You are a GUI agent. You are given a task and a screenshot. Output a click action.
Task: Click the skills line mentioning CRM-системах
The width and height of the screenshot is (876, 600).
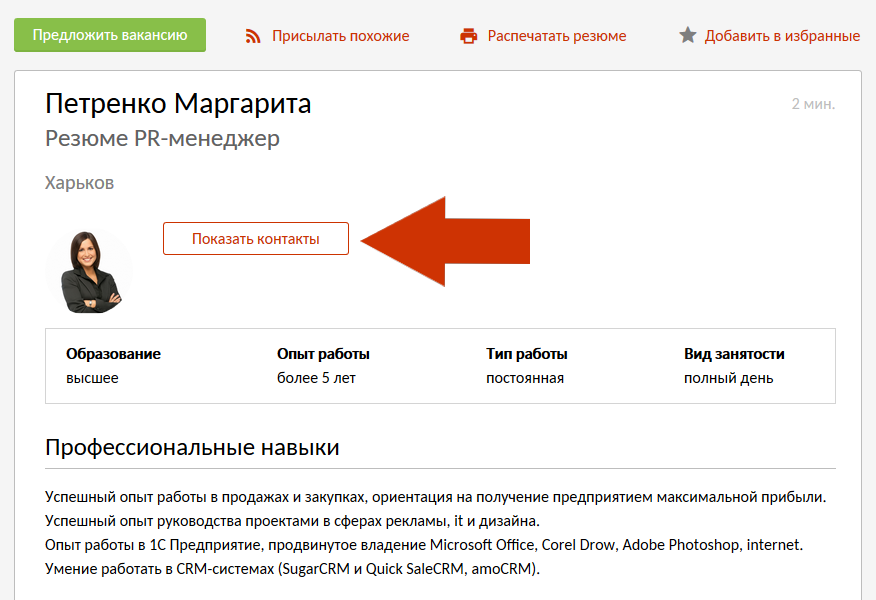pos(292,569)
